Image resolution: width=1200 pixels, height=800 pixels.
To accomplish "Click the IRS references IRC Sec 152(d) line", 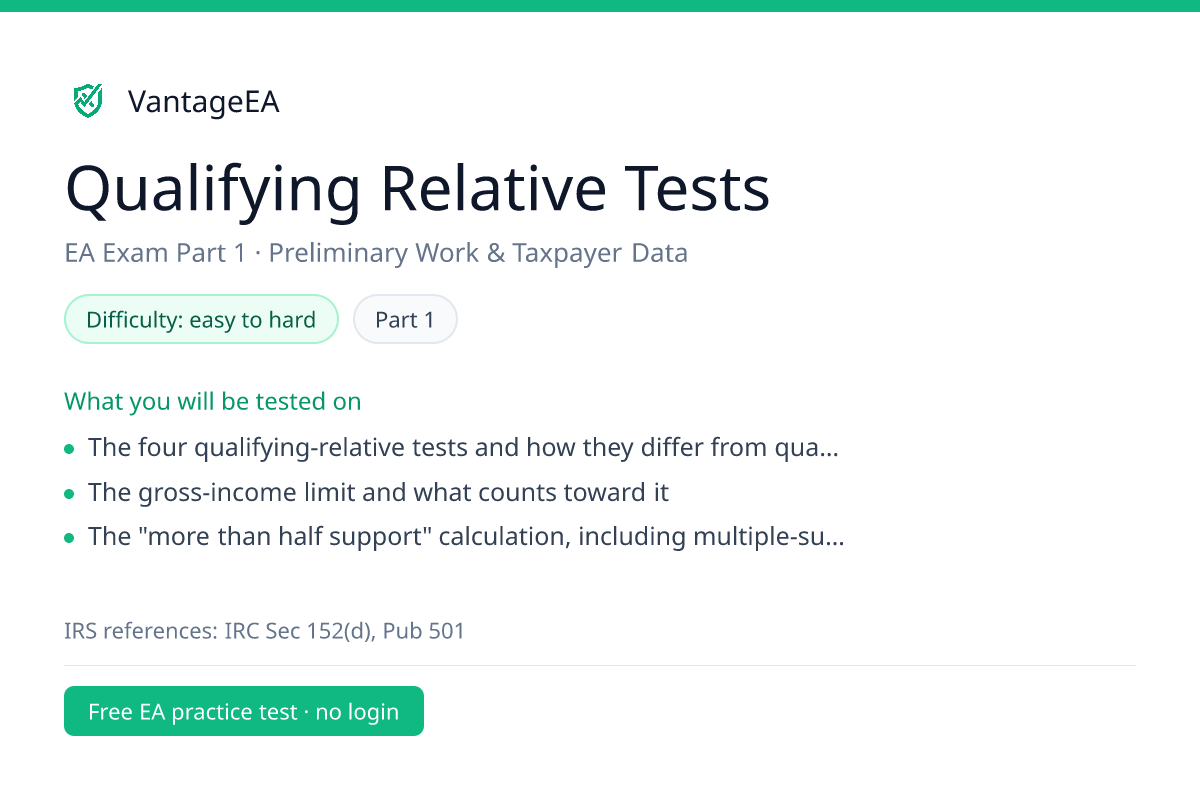I will point(265,632).
